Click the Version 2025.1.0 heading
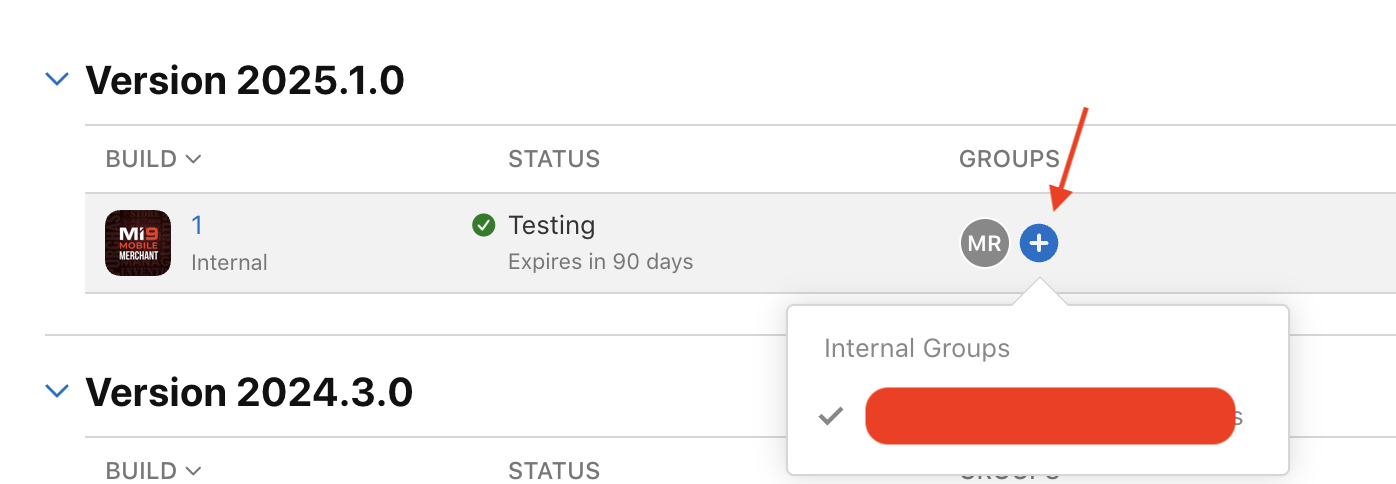 245,80
